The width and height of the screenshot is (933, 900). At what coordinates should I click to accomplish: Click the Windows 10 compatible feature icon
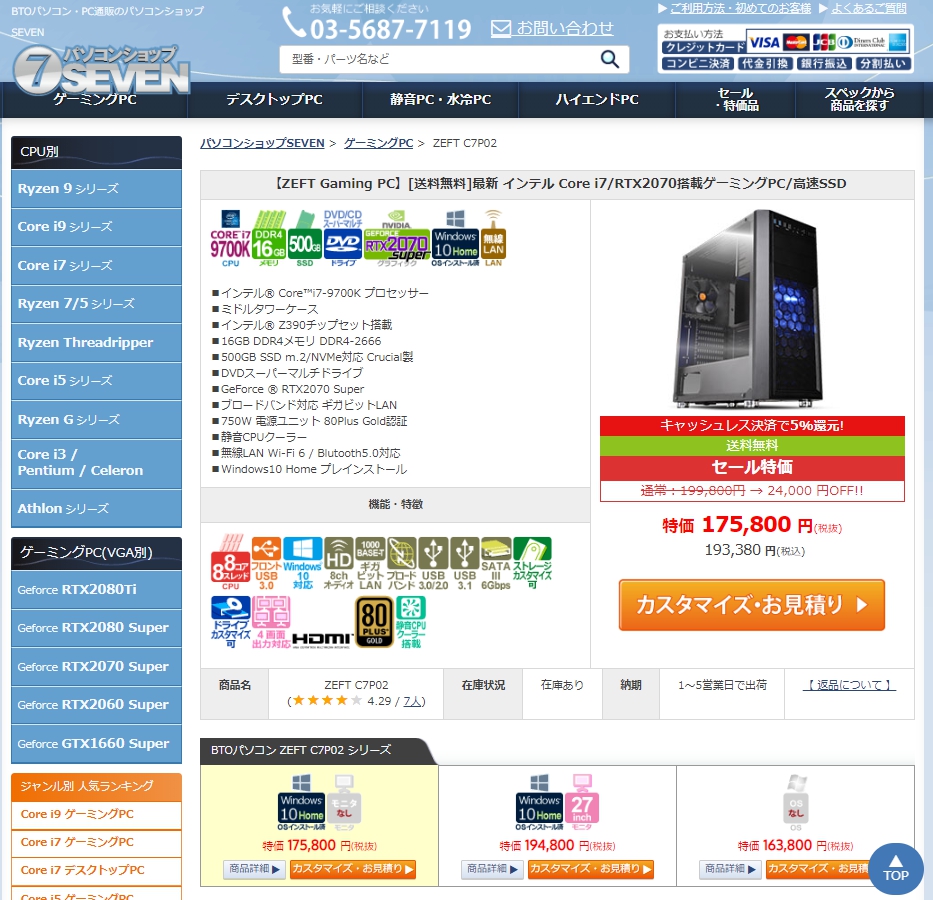303,563
